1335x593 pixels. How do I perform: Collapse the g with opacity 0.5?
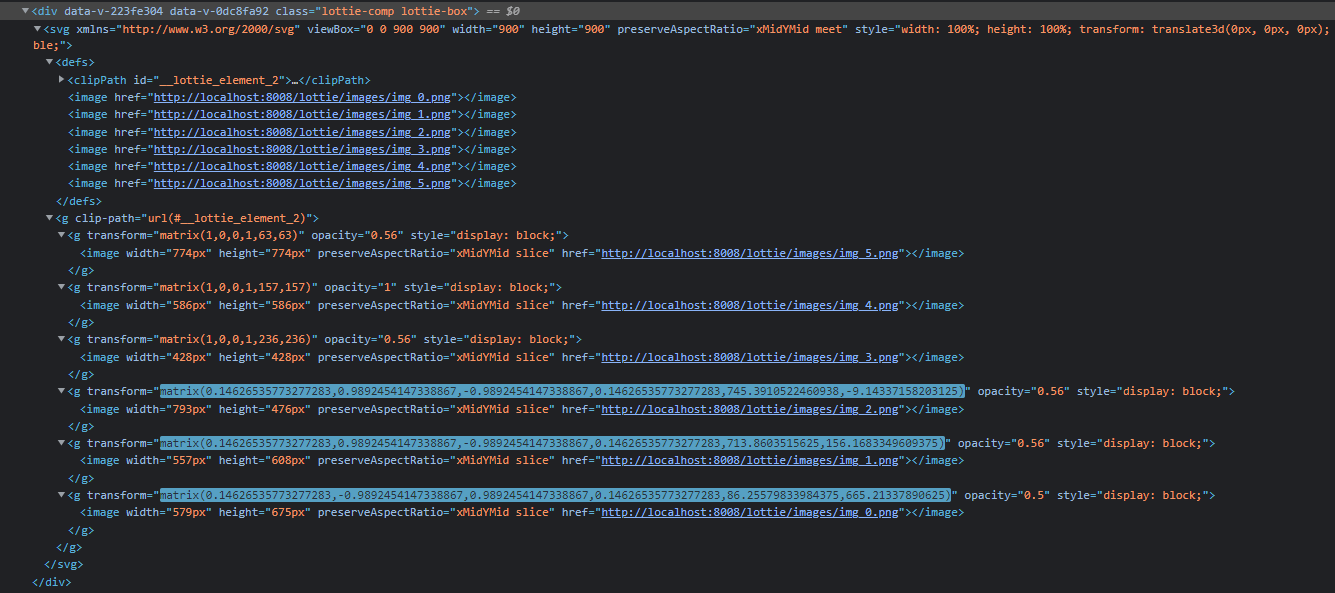point(62,495)
